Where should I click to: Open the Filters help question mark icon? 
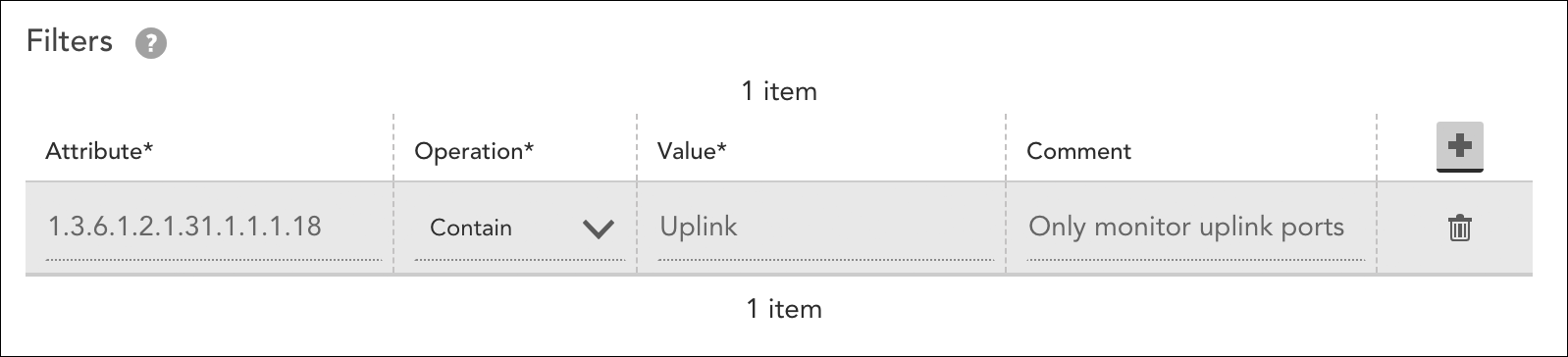(151, 44)
